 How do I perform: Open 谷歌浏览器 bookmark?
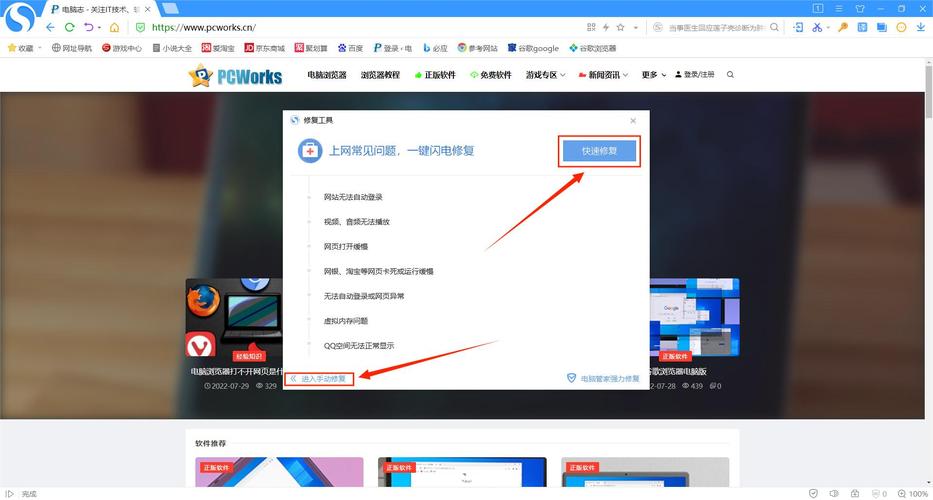[x=593, y=48]
